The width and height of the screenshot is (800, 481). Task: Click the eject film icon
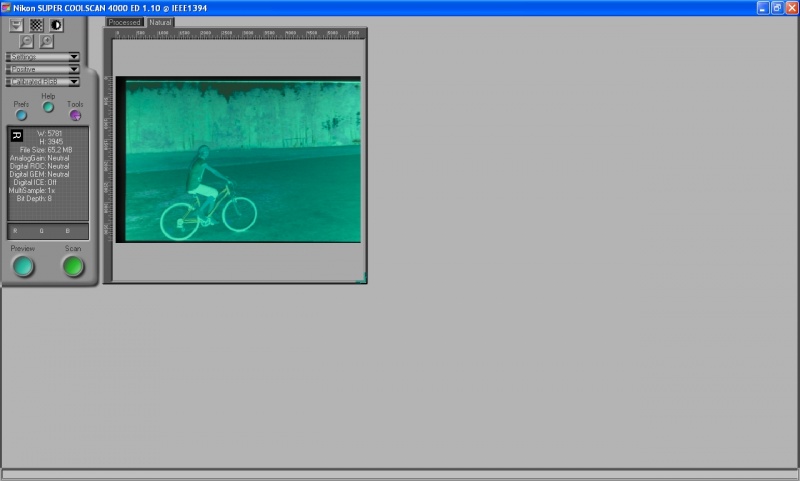click(16, 25)
